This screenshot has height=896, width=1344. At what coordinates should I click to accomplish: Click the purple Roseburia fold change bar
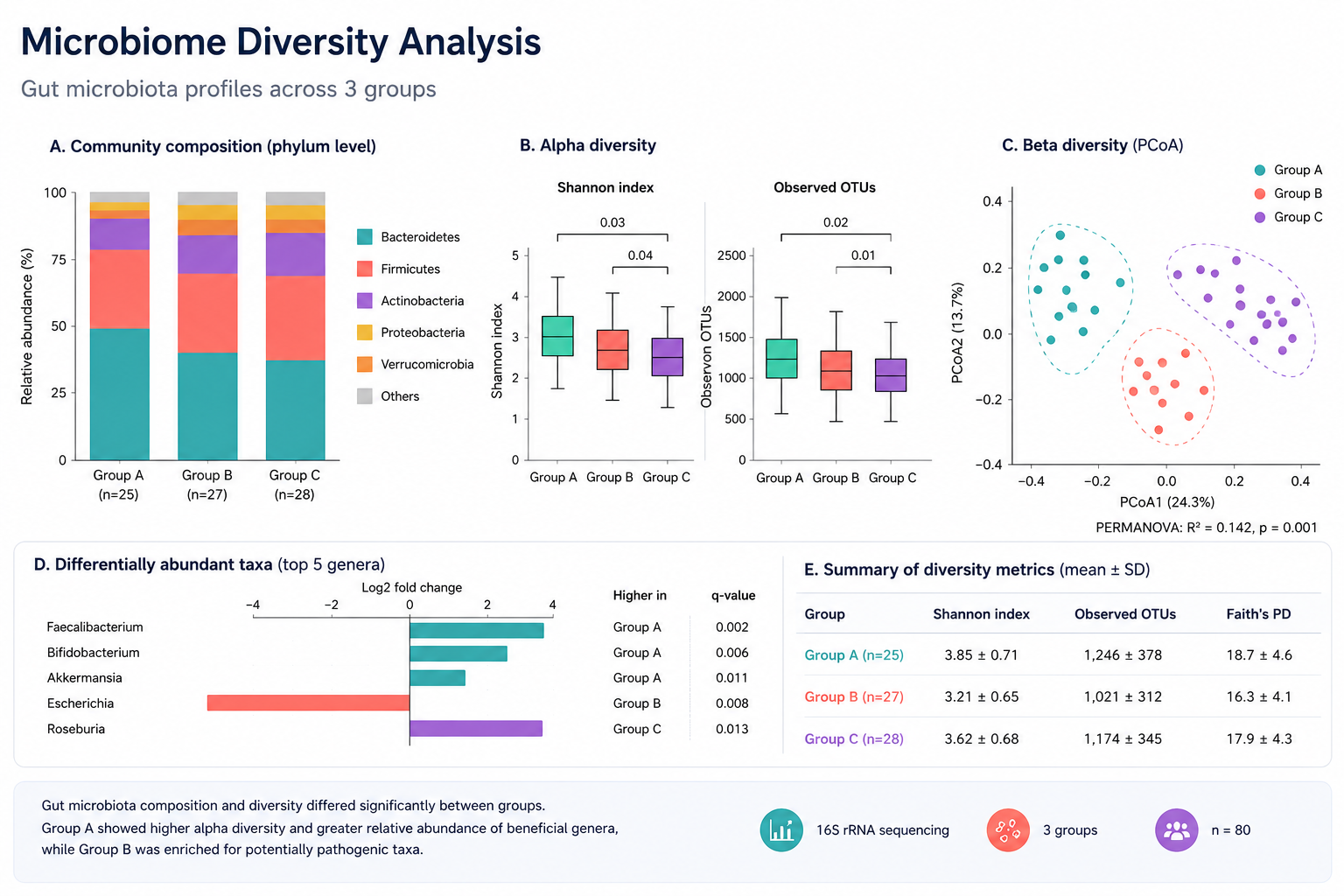[476, 728]
